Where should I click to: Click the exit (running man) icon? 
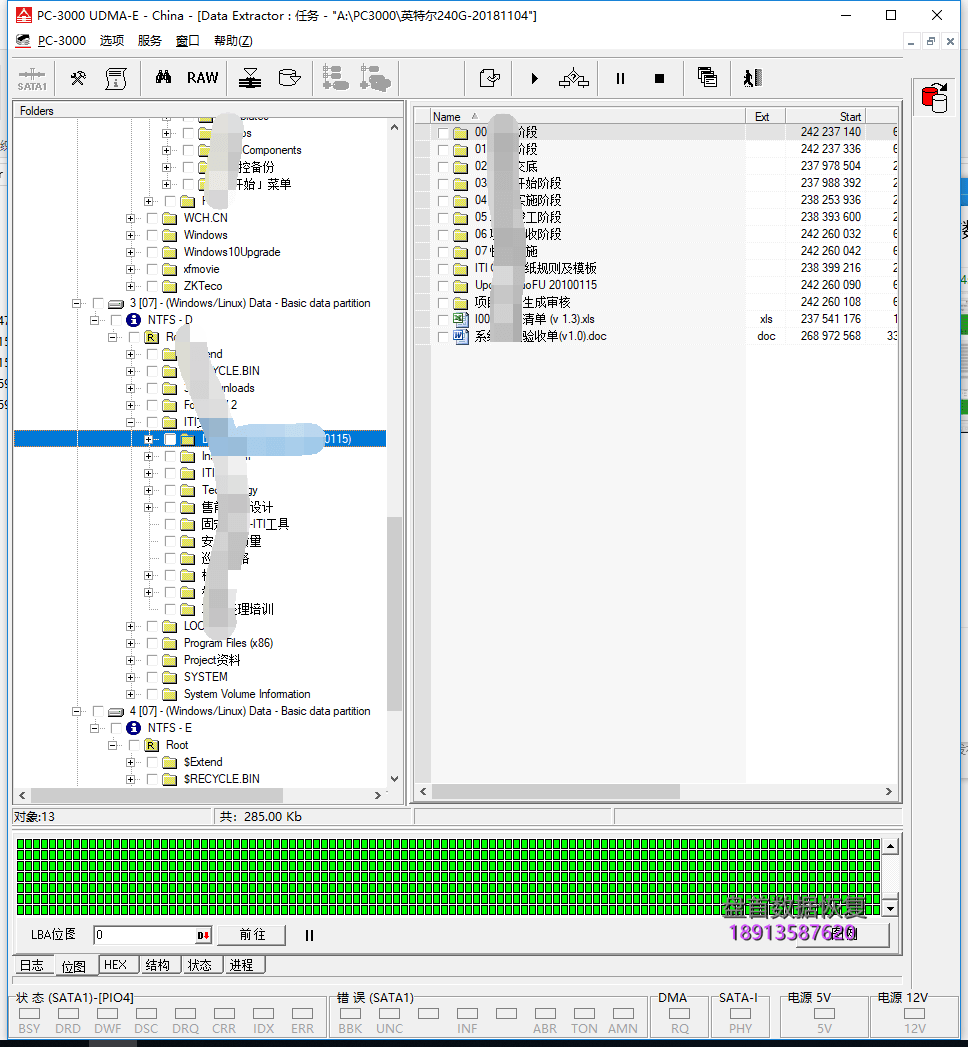click(x=752, y=78)
